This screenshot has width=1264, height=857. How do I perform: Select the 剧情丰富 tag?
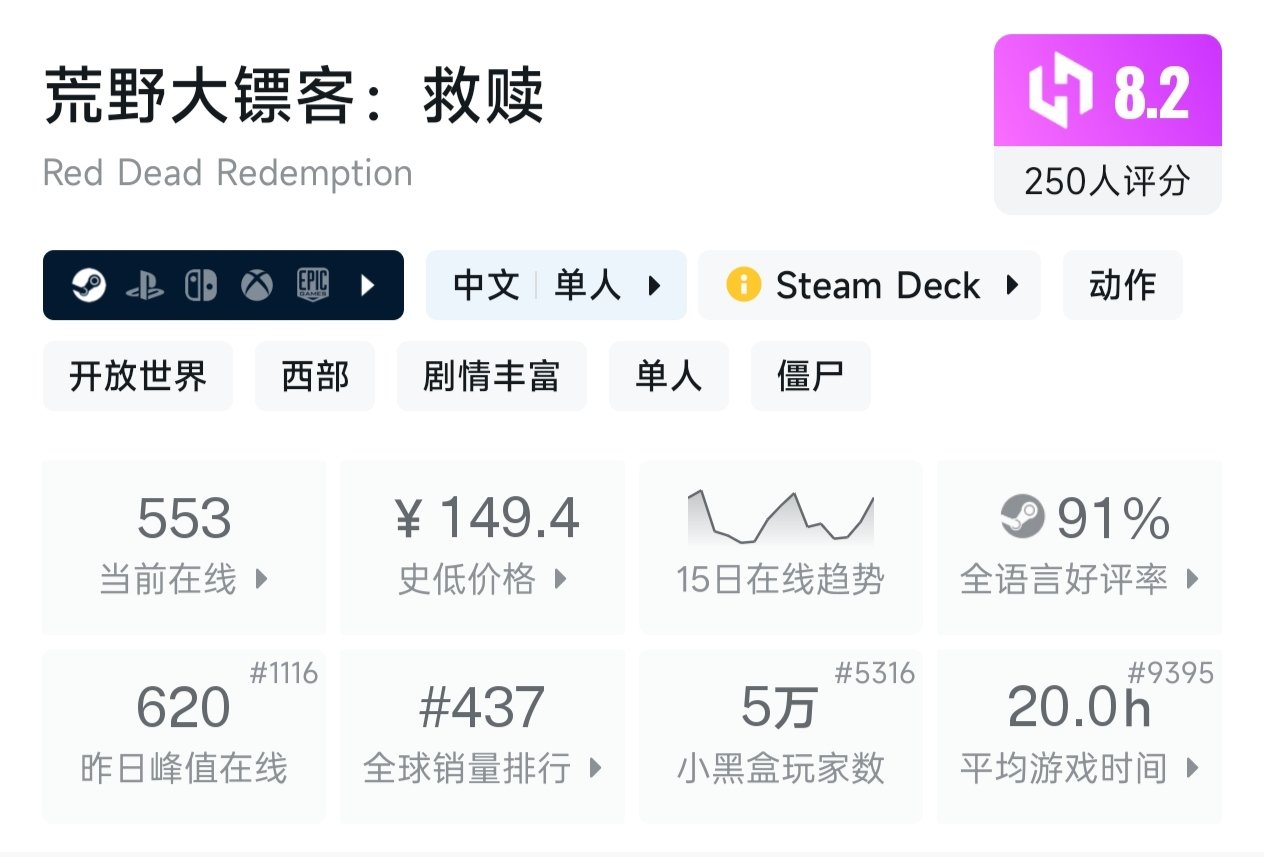pyautogui.click(x=491, y=376)
